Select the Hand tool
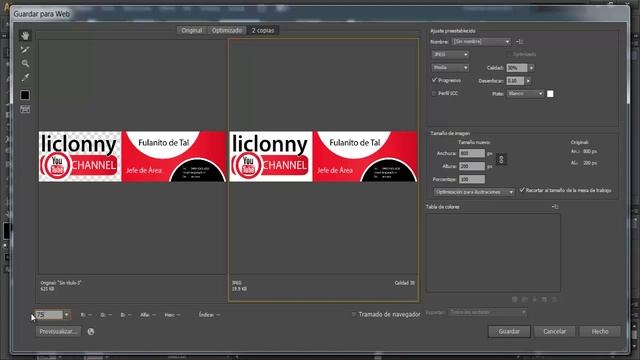 pyautogui.click(x=25, y=36)
